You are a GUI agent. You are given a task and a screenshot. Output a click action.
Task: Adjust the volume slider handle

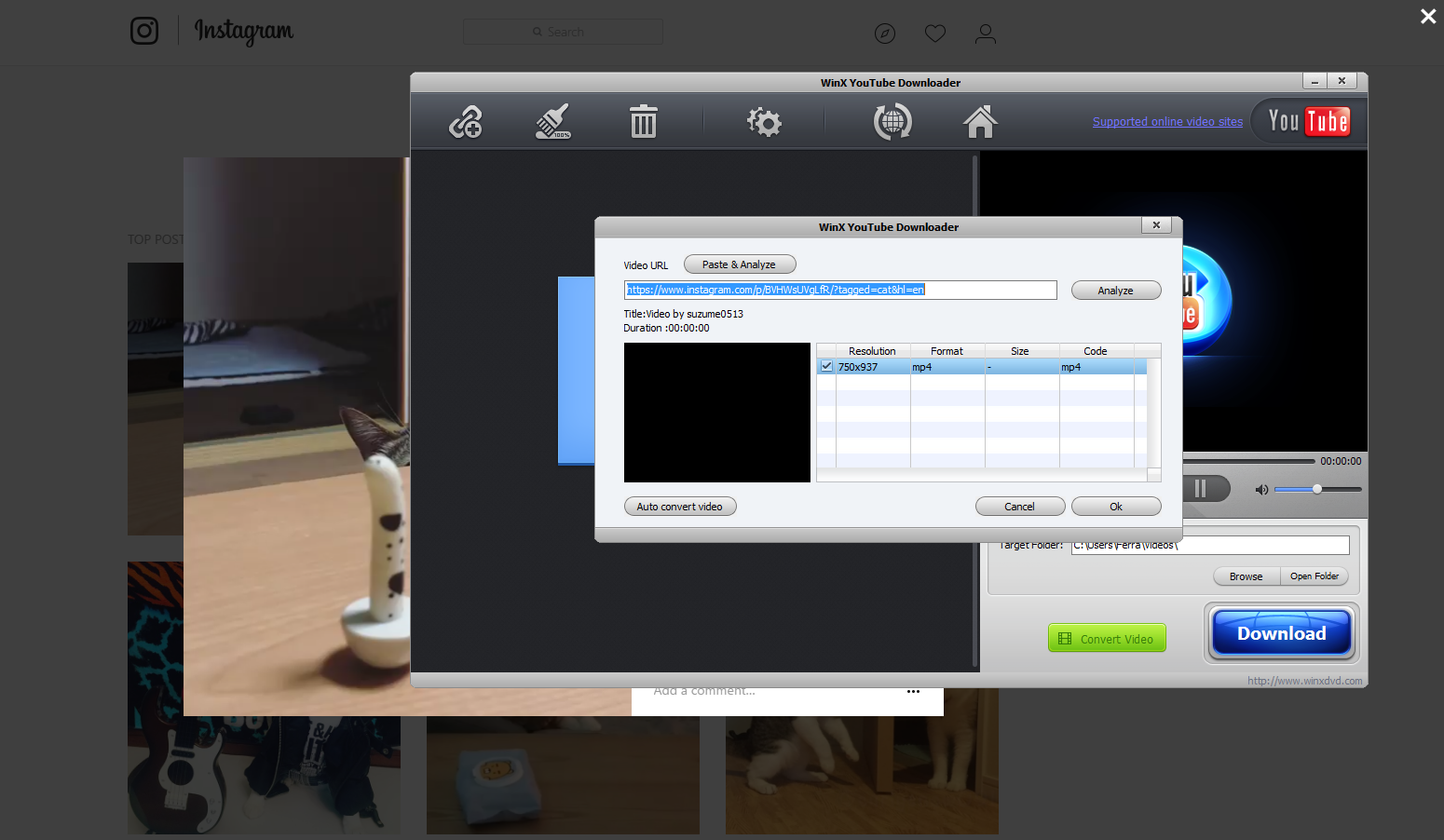[x=1317, y=489]
